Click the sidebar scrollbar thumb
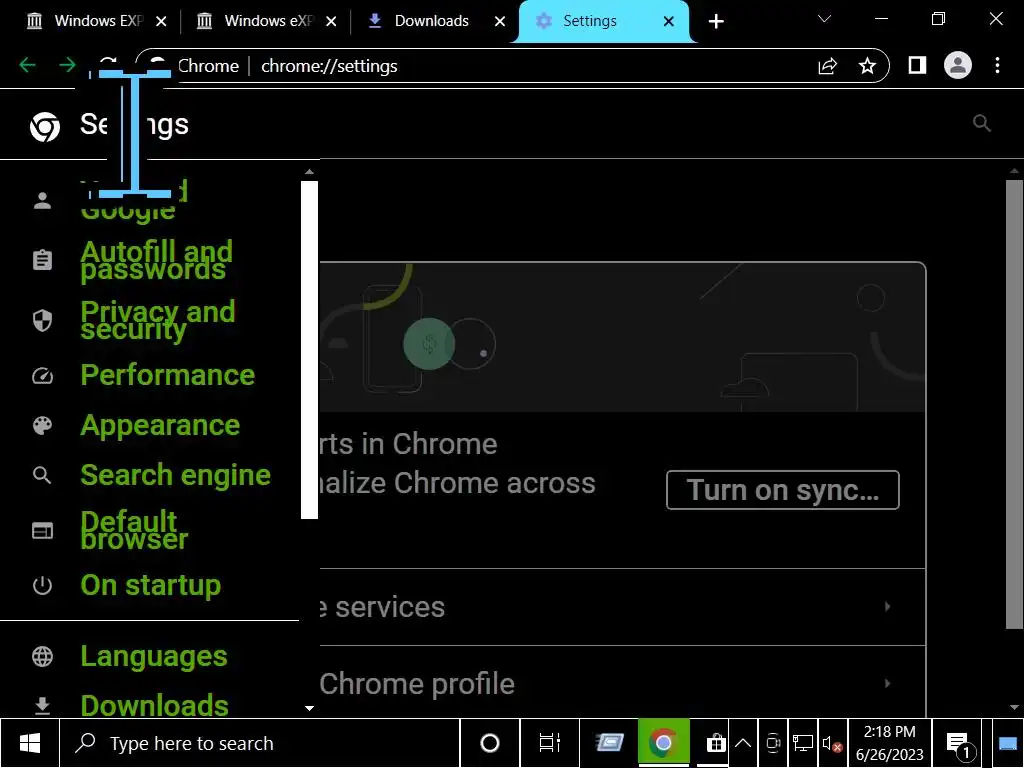This screenshot has height=768, width=1024. click(x=309, y=350)
